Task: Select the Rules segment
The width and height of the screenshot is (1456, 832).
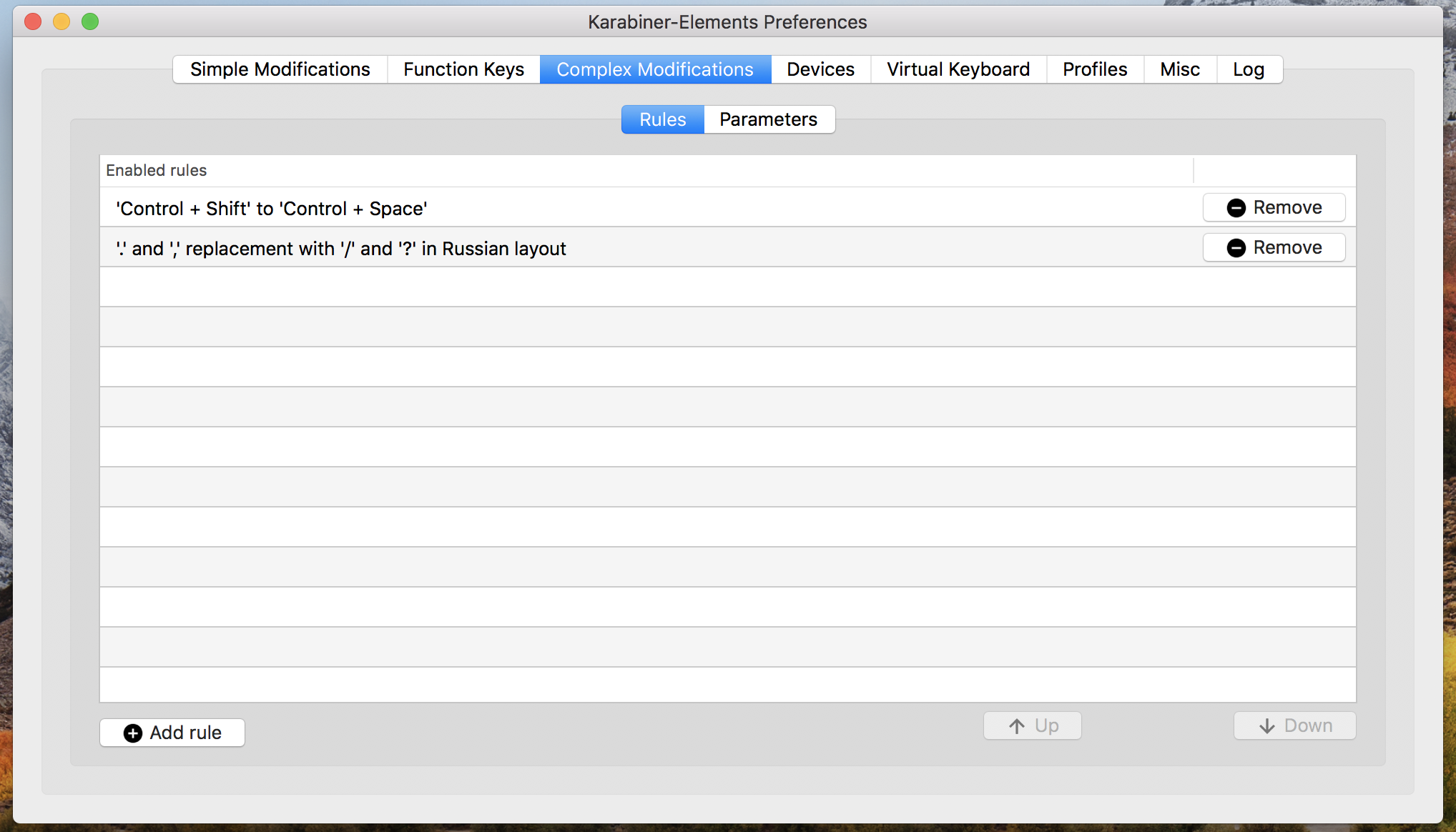Action: tap(663, 119)
